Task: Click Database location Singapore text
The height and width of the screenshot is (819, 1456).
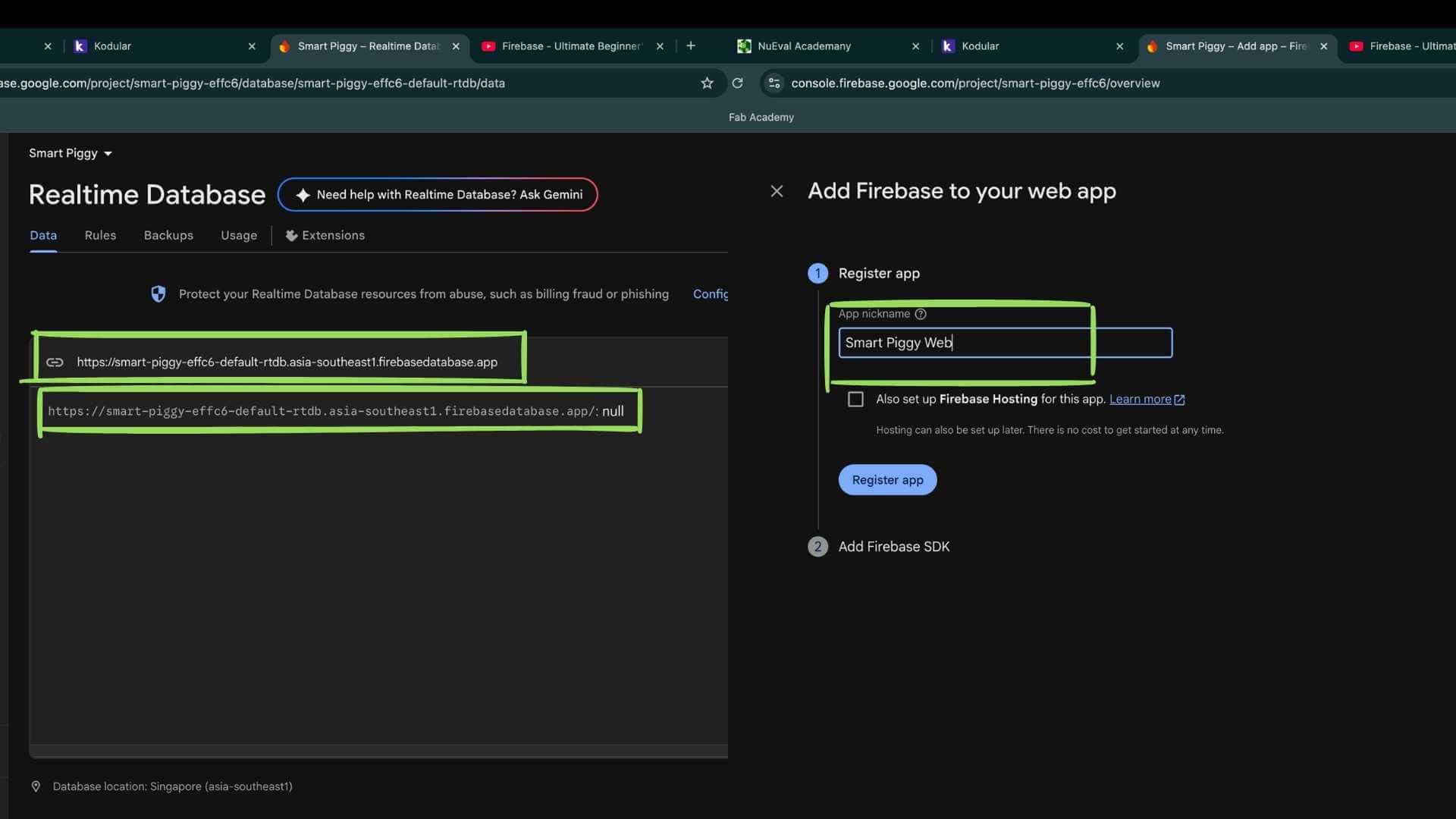Action: [172, 786]
